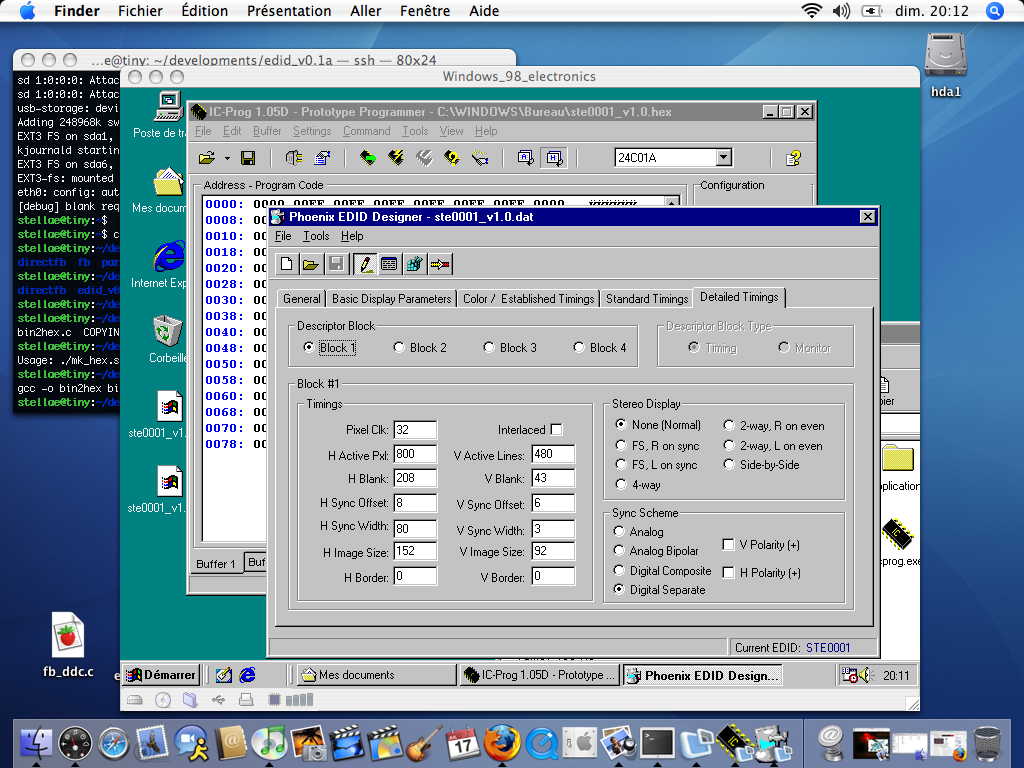Click the IC-Prog help question mark icon
1024x768 pixels.
(x=793, y=158)
